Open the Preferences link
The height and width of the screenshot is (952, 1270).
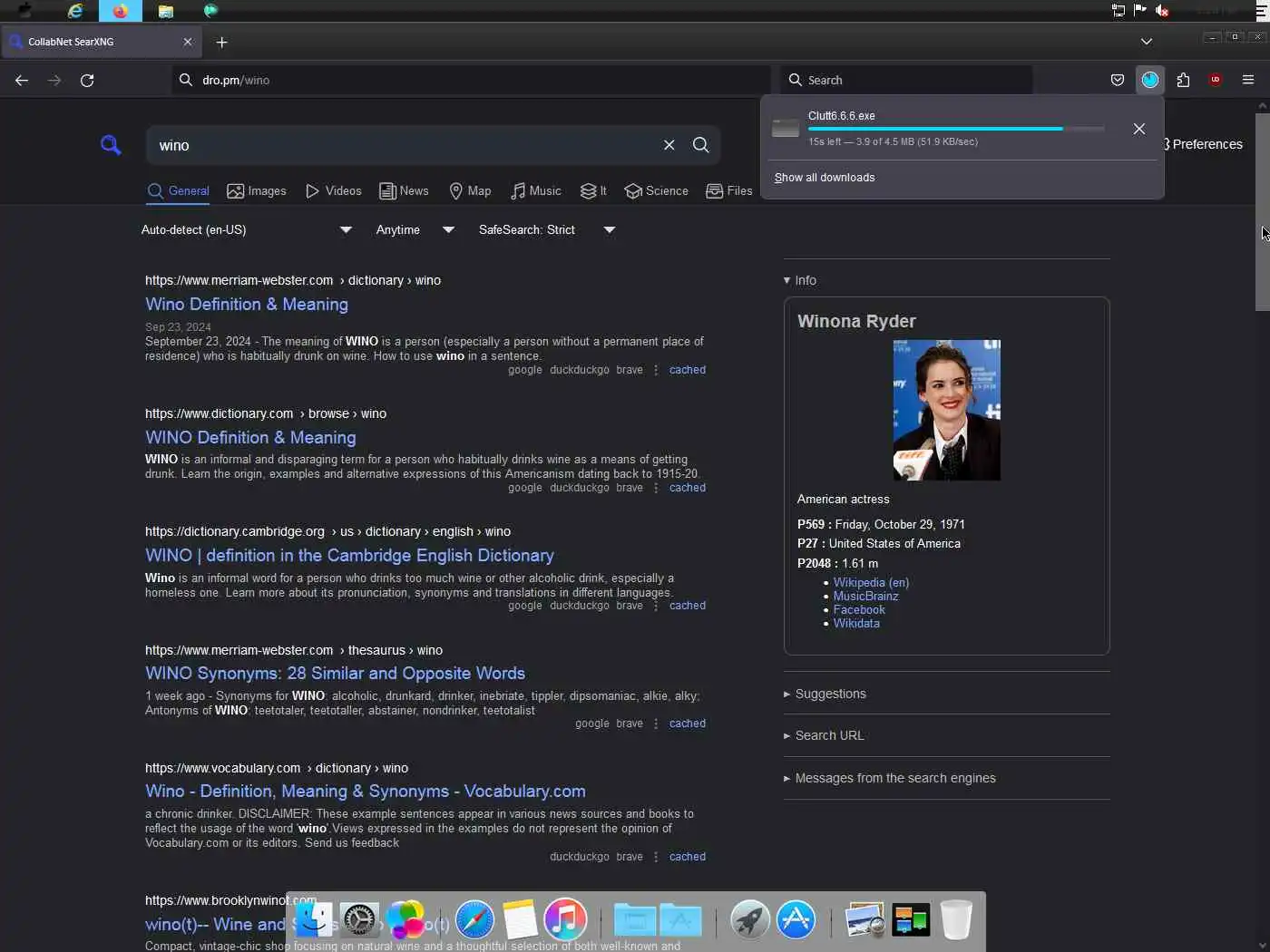1203,144
